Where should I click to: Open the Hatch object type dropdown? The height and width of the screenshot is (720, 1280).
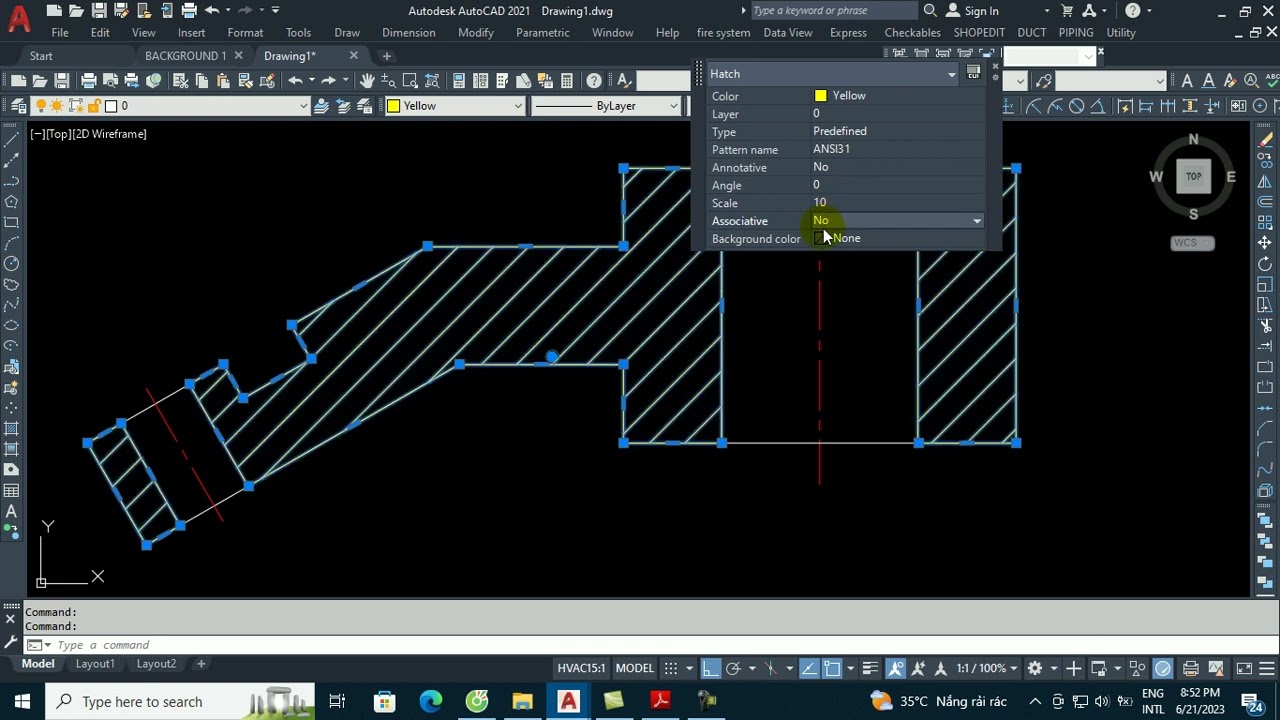[951, 74]
